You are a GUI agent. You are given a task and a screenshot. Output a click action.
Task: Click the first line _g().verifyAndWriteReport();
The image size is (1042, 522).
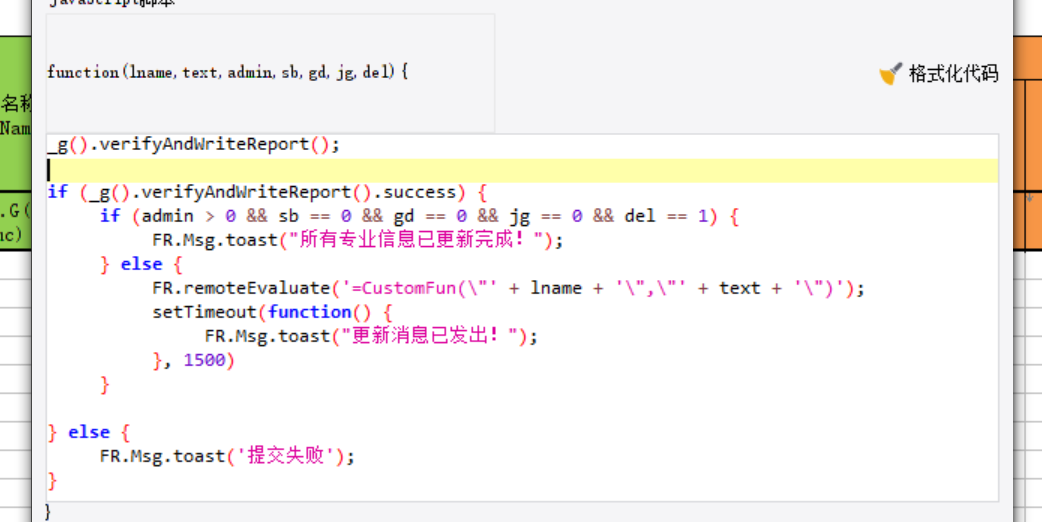tap(193, 145)
